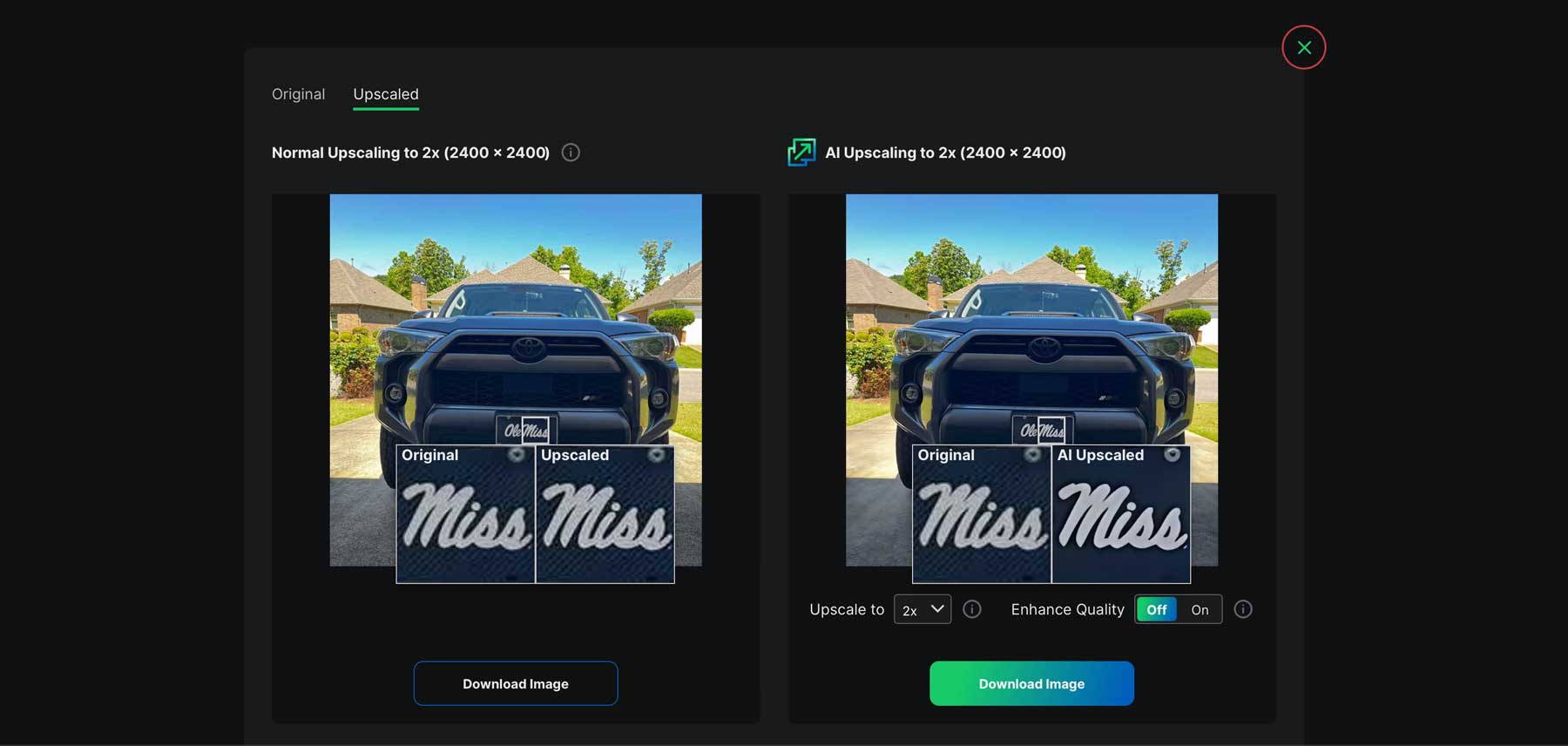The image size is (1568, 746).
Task: Switch to the Original tab
Action: click(298, 94)
